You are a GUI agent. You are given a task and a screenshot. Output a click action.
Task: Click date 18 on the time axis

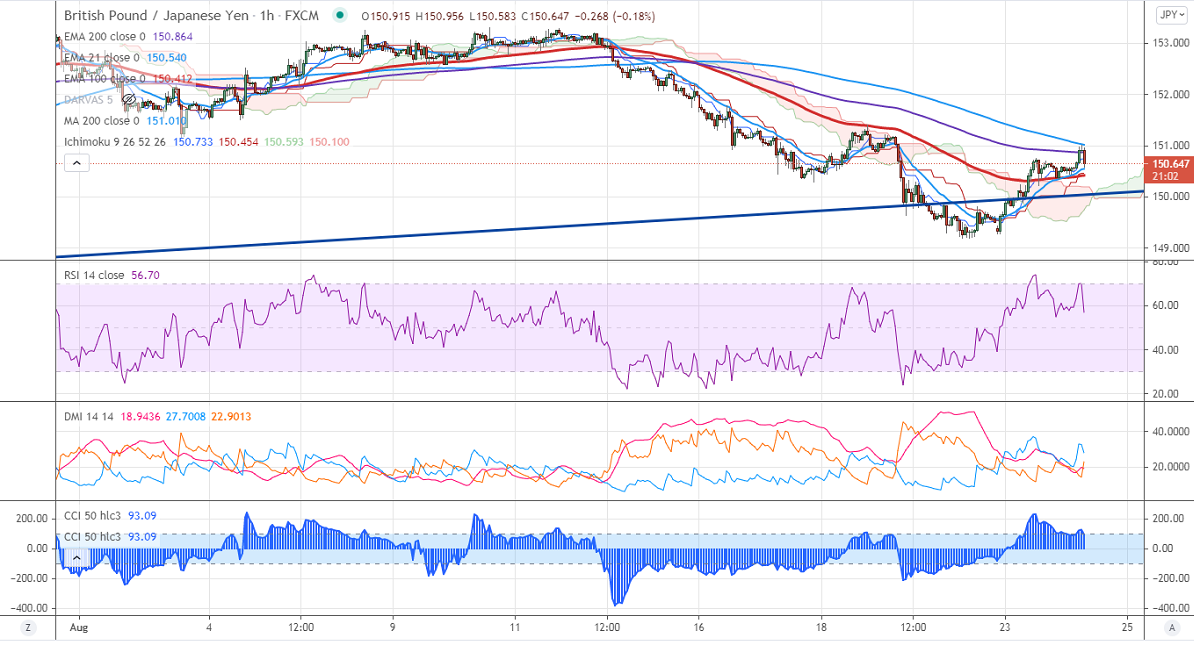821,628
